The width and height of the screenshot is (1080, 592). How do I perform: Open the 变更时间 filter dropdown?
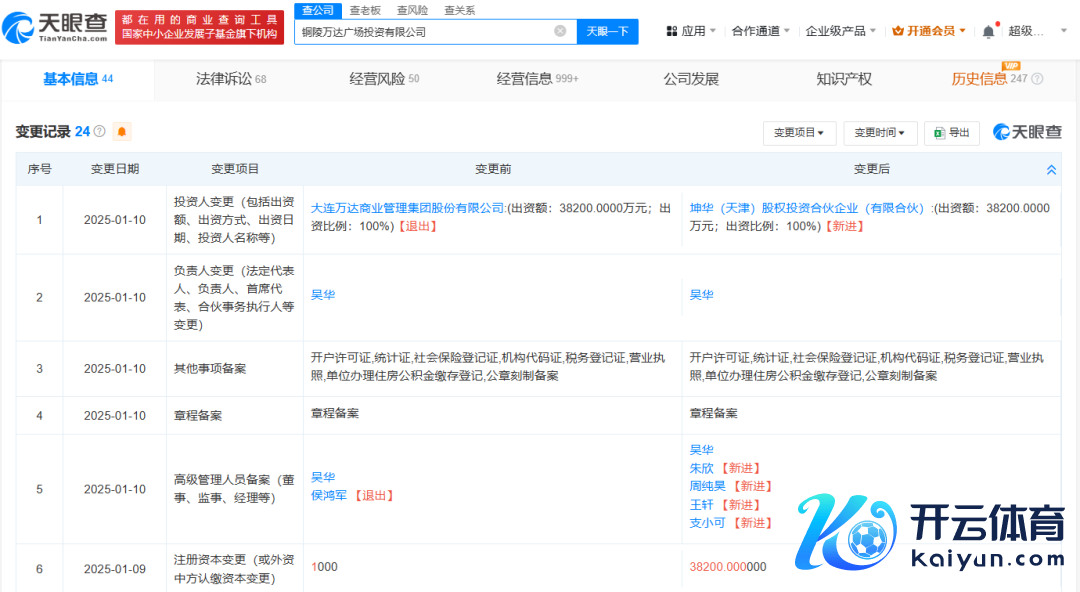pos(879,132)
